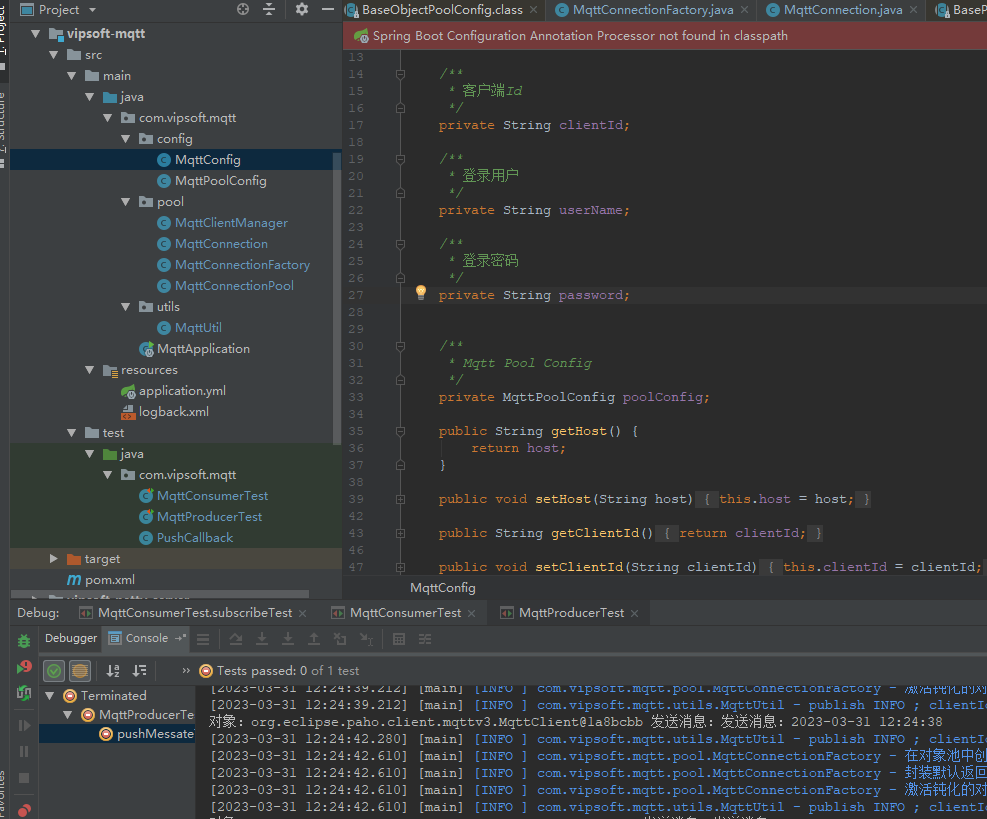This screenshot has height=819, width=987.
Task: Click the Spring icon on the configuration warning banner
Action: tap(360, 35)
